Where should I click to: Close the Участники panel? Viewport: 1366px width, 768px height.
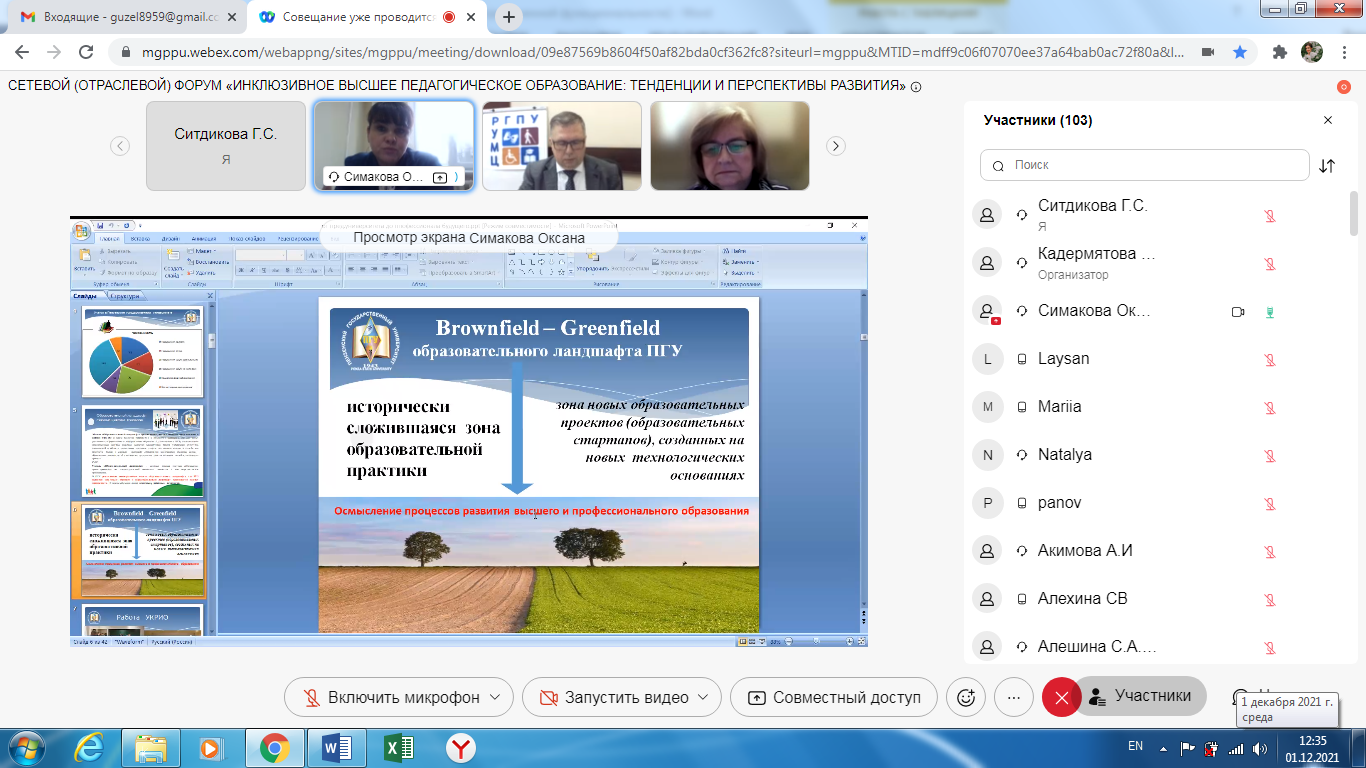[x=1328, y=120]
